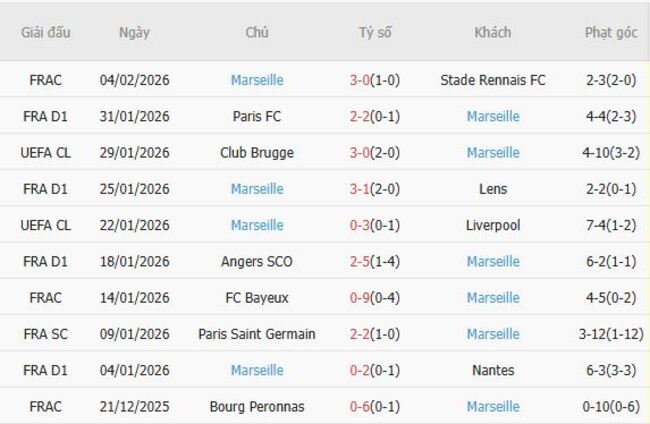The width and height of the screenshot is (650, 424).
Task: Click home team Marseille in the 25/01/2026 row
Action: click(x=257, y=189)
